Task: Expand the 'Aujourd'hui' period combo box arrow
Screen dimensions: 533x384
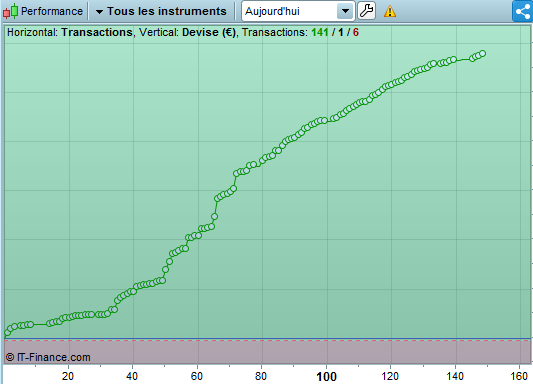Action: tap(345, 11)
